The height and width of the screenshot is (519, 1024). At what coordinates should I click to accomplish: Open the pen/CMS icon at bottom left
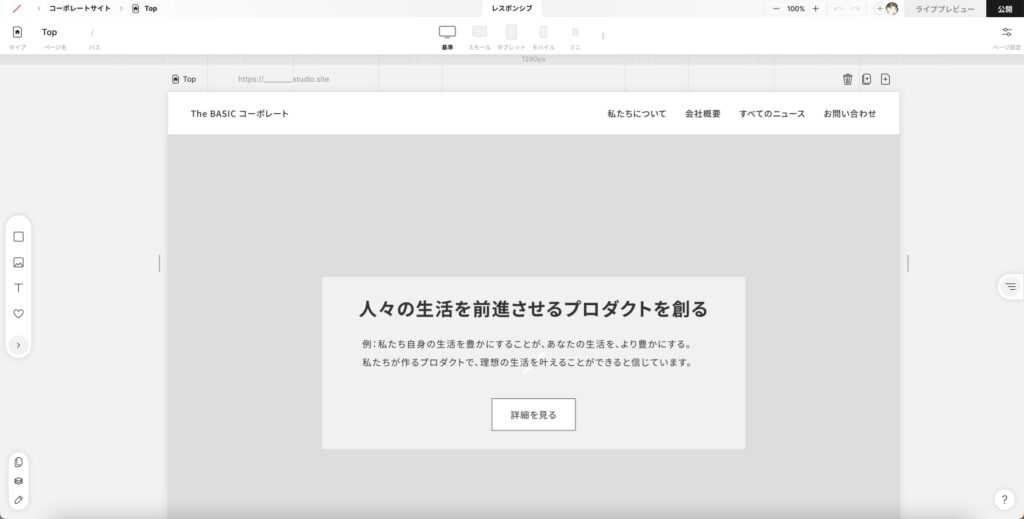coord(18,500)
